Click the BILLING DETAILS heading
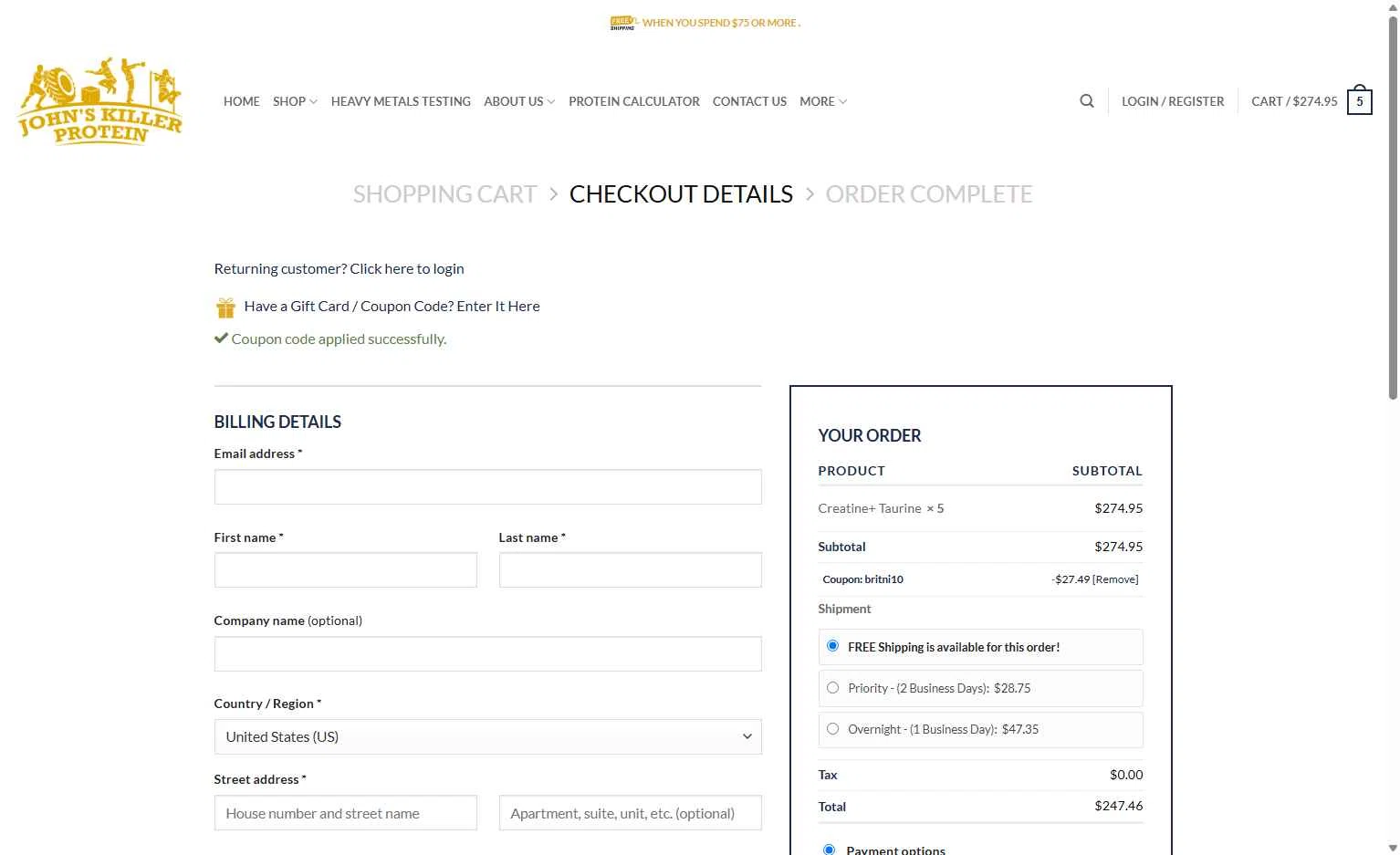 277,422
